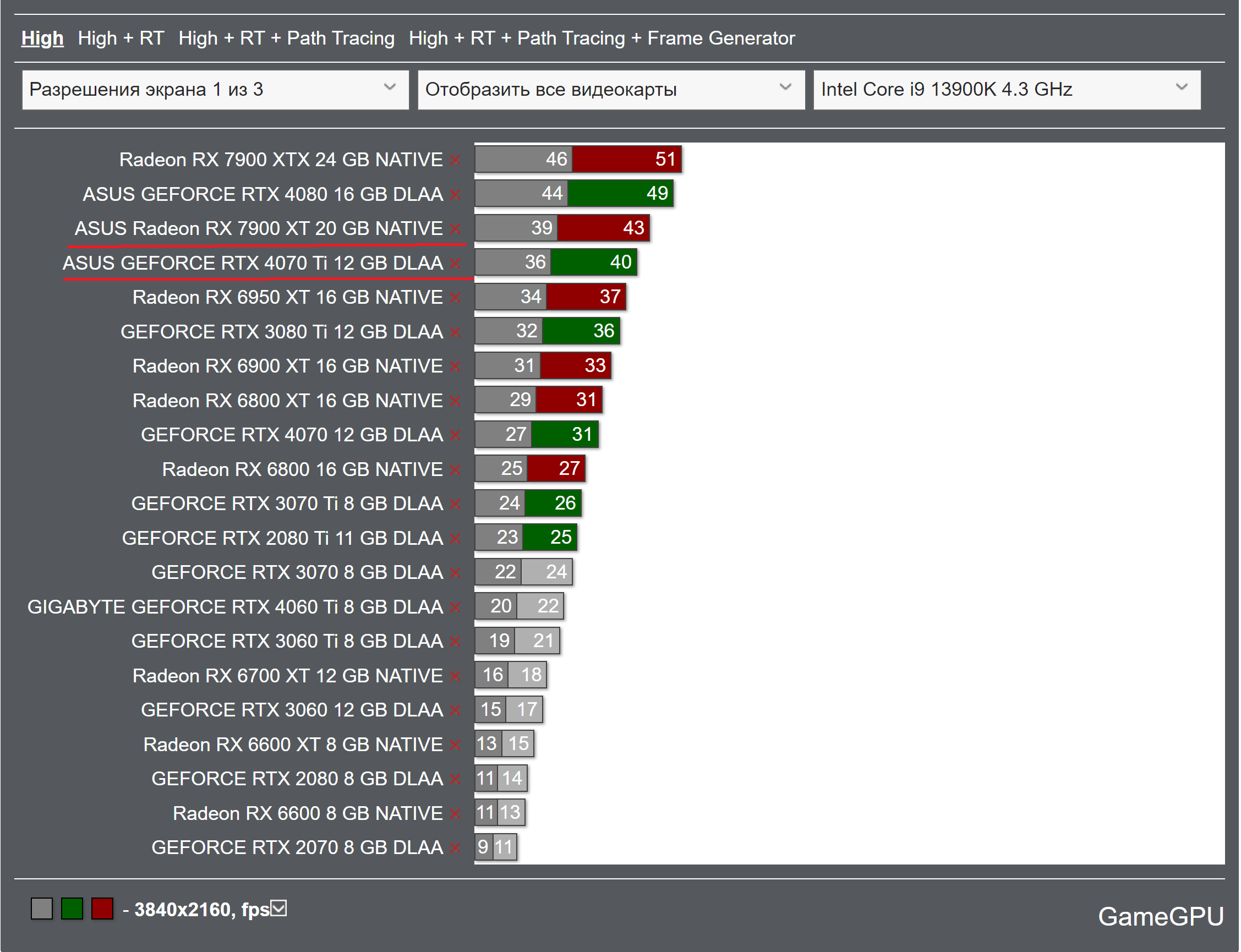Viewport: 1241px width, 952px height.
Task: Remove Radeon RX 6950 XT via red X
Action: click(x=455, y=298)
